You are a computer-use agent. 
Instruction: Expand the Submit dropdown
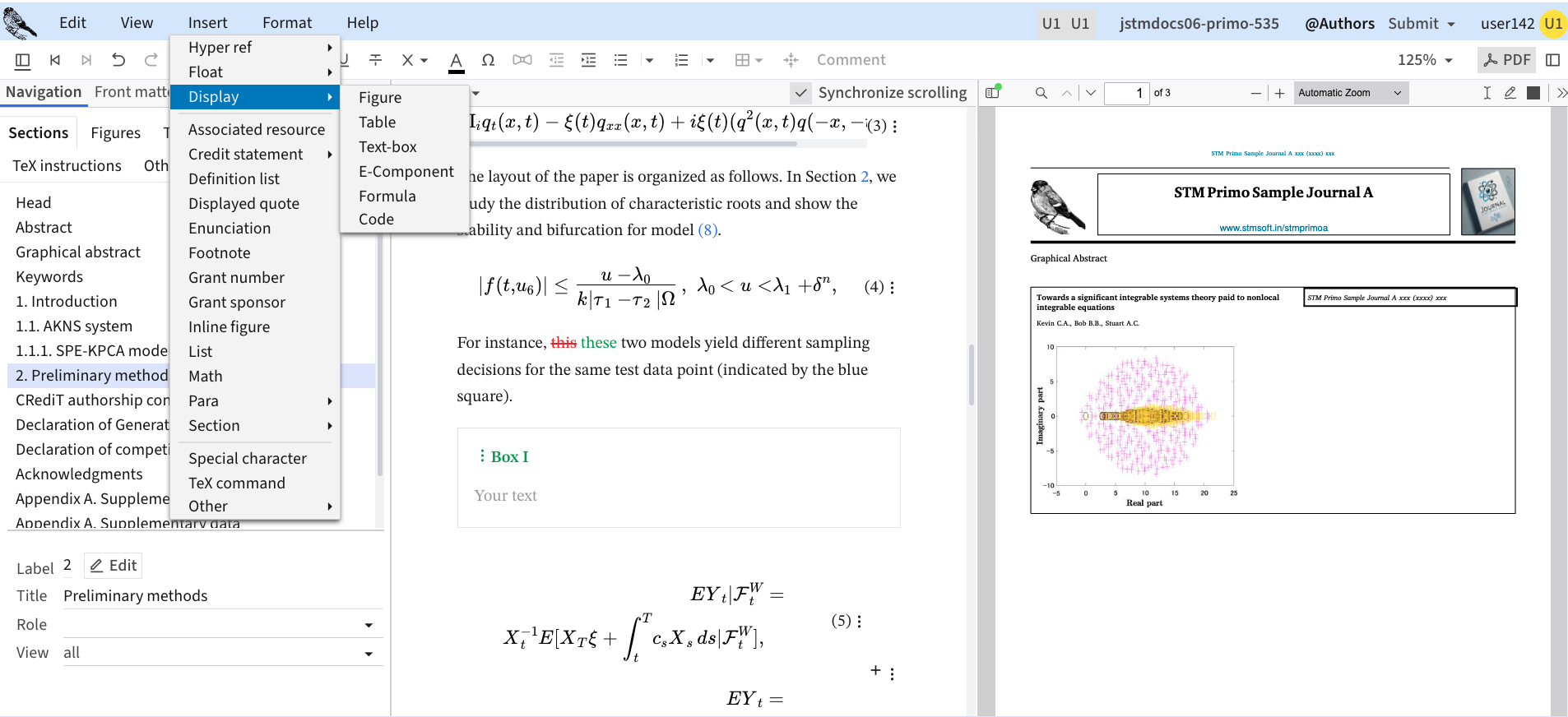1422,24
